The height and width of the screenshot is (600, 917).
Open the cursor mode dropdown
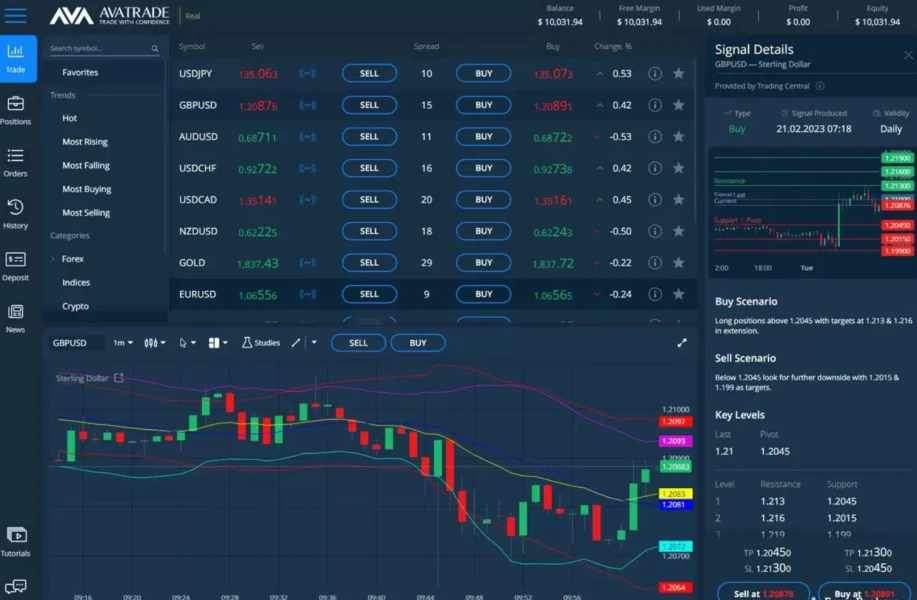(x=187, y=343)
